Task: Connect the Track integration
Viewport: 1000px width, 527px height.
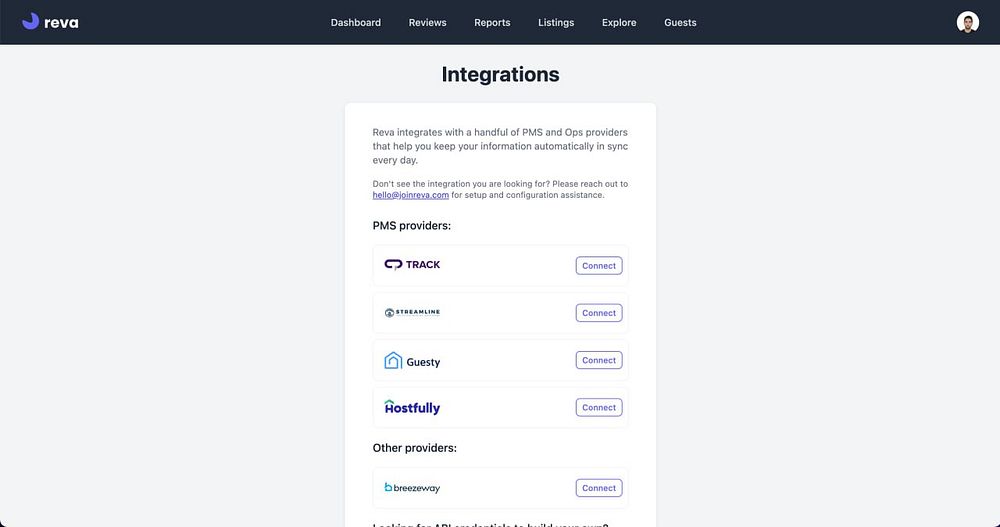Action: pyautogui.click(x=599, y=266)
